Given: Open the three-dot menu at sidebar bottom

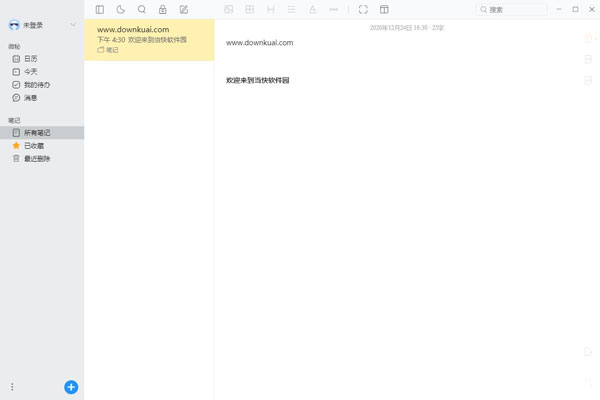Looking at the screenshot, I should point(12,387).
